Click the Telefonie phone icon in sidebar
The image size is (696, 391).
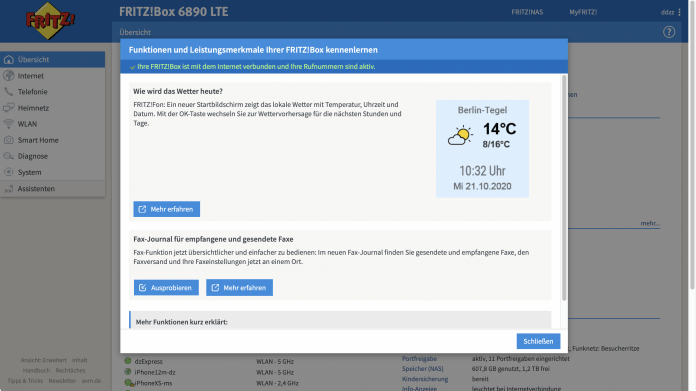[x=8, y=91]
